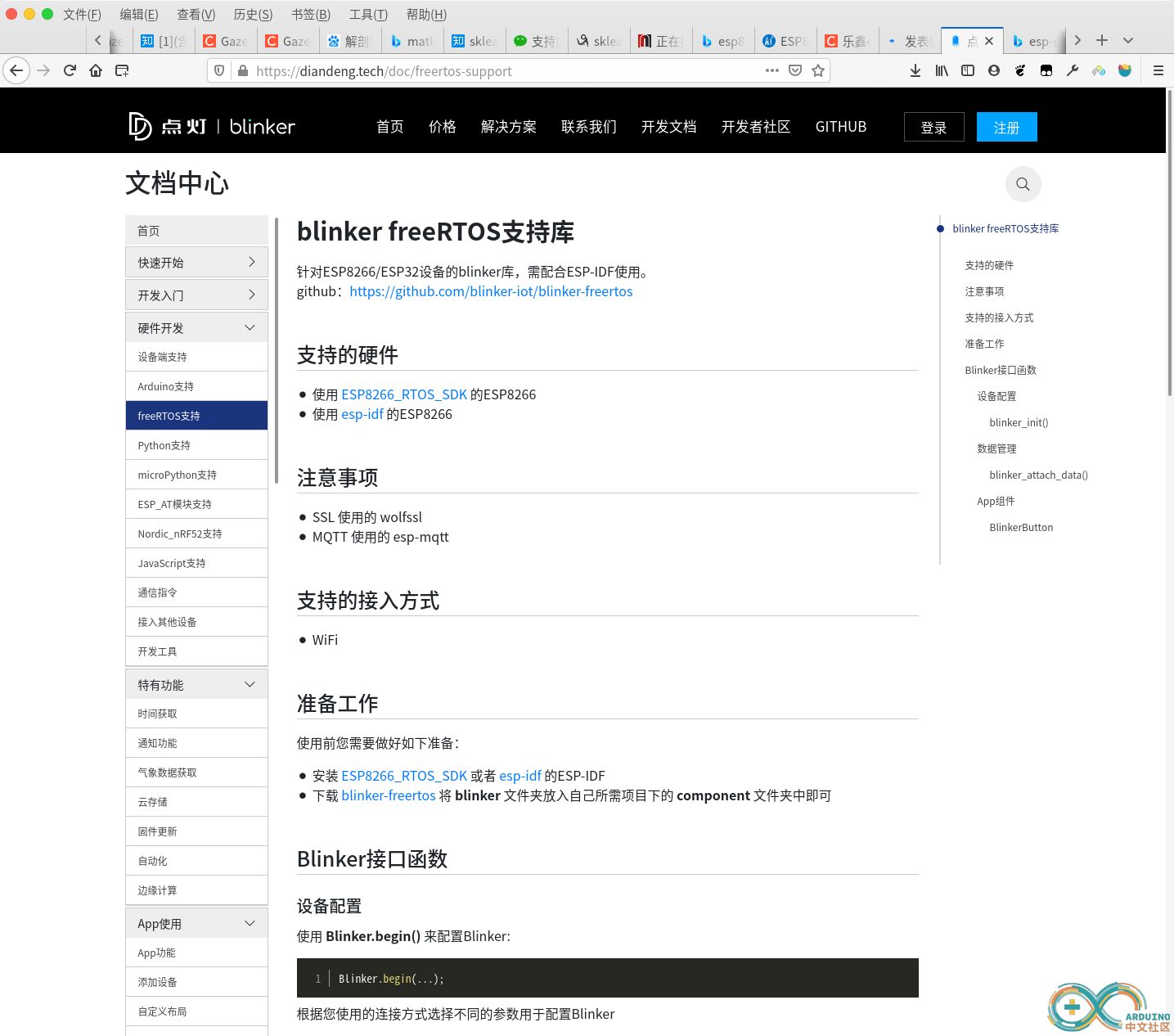Collapse the 硬件开发 section
This screenshot has width=1174, height=1036.
[x=196, y=328]
